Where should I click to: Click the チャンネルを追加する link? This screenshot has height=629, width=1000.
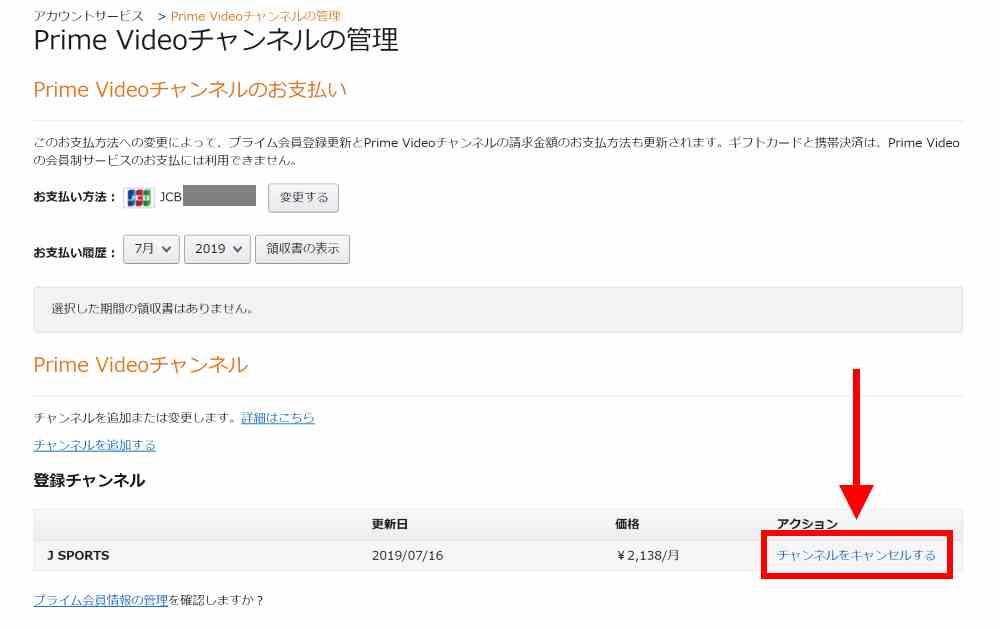coord(92,444)
